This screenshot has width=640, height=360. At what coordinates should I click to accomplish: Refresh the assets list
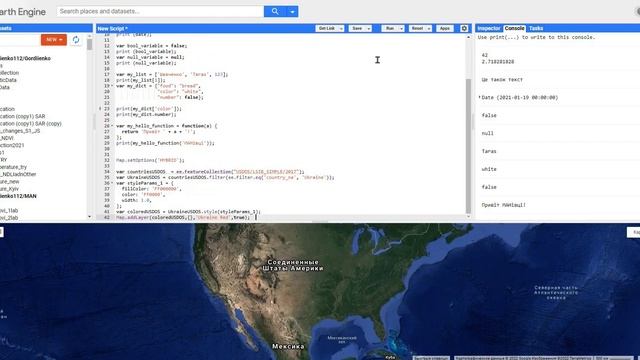tap(76, 40)
